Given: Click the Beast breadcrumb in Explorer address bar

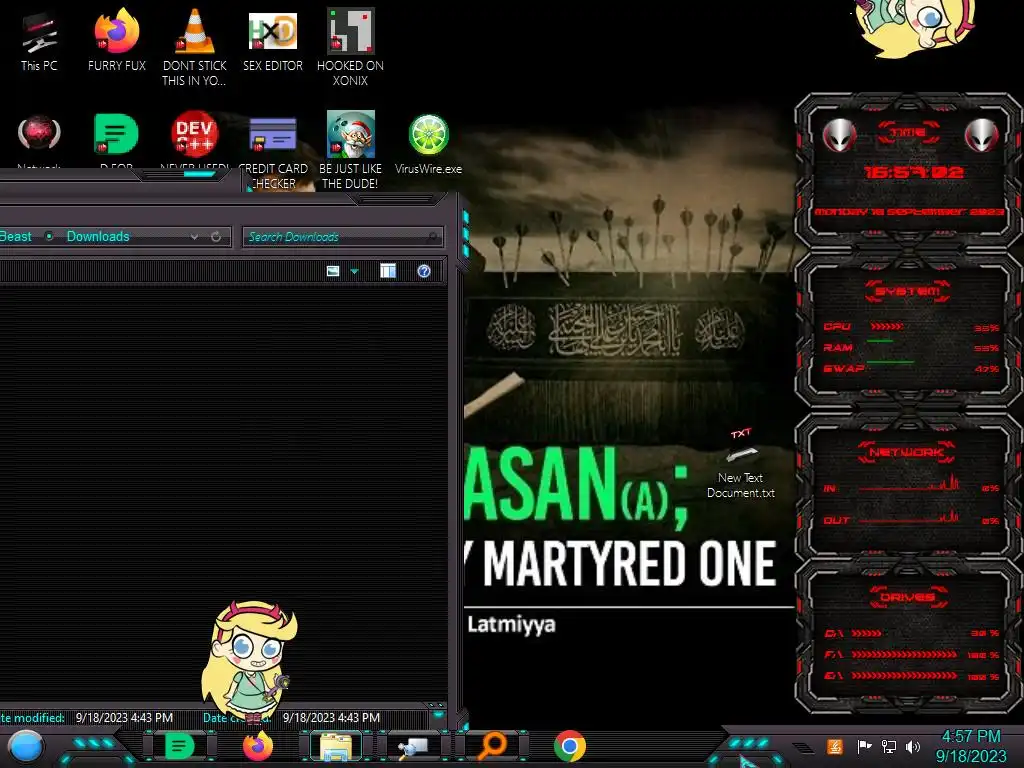Looking at the screenshot, I should [16, 236].
